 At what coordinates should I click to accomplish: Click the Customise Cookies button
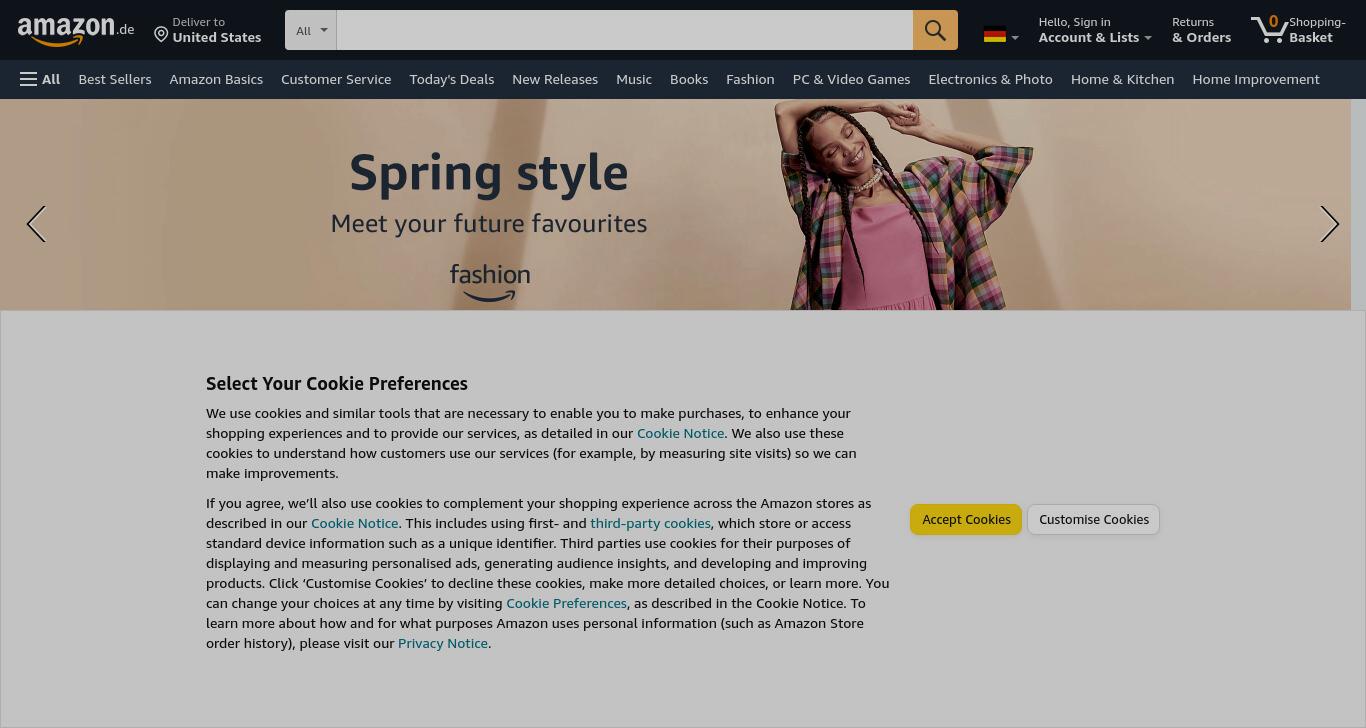(x=1094, y=519)
